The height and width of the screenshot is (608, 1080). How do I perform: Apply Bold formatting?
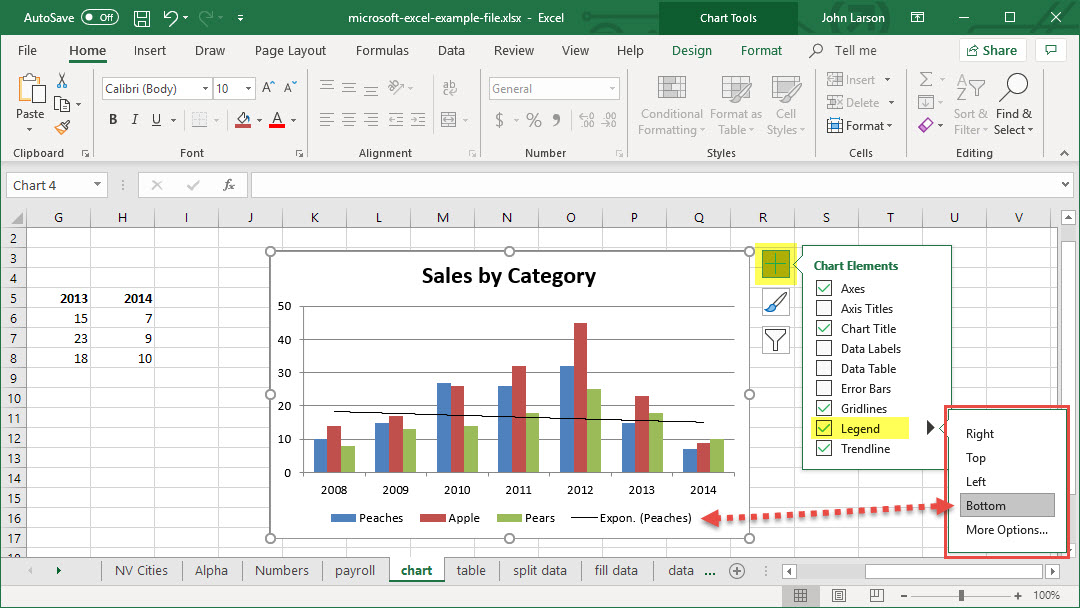(113, 120)
